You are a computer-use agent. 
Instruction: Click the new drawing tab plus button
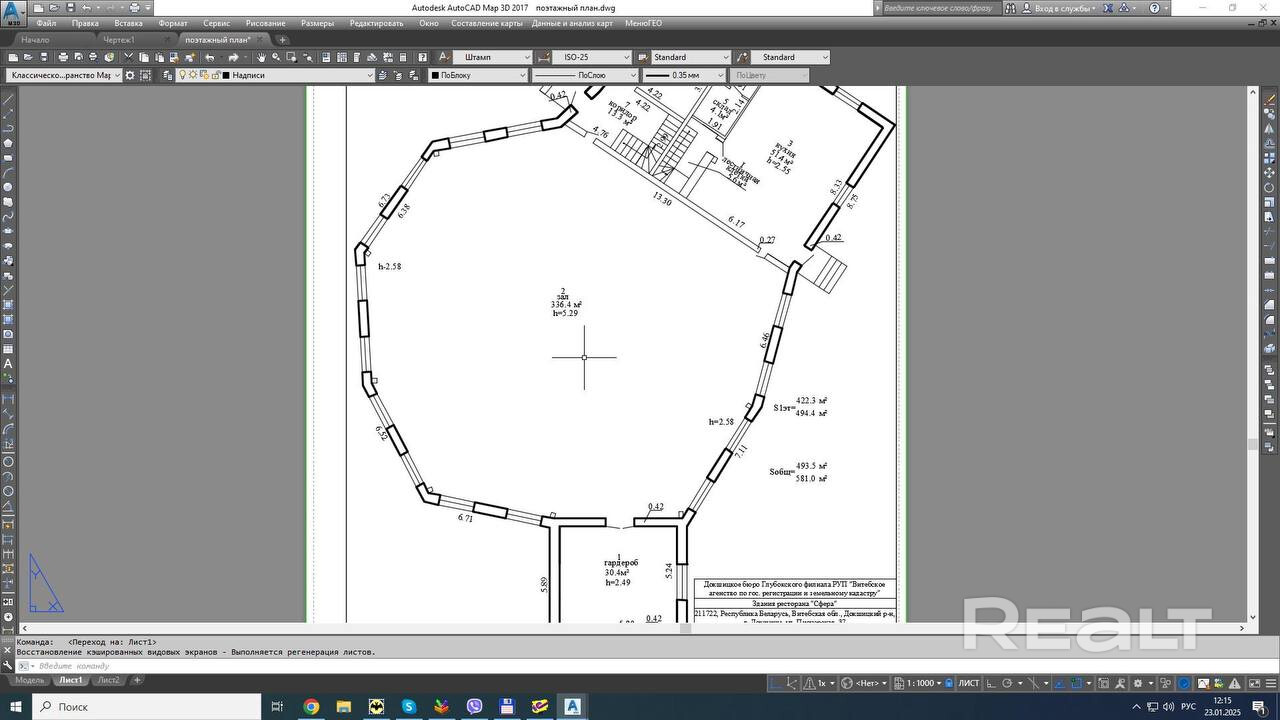282,40
